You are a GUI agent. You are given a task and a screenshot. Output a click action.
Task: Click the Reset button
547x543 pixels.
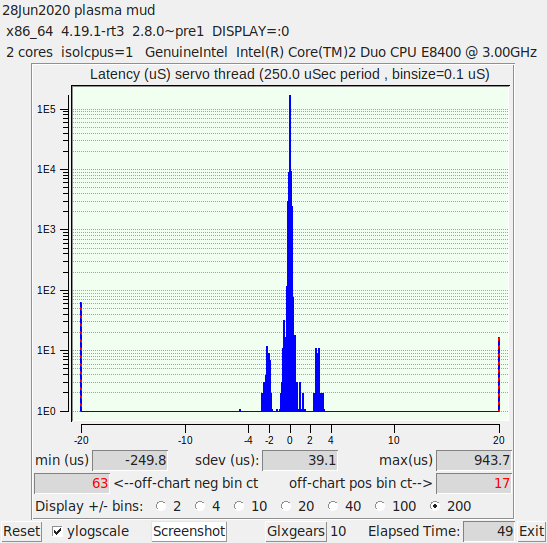coord(21,531)
